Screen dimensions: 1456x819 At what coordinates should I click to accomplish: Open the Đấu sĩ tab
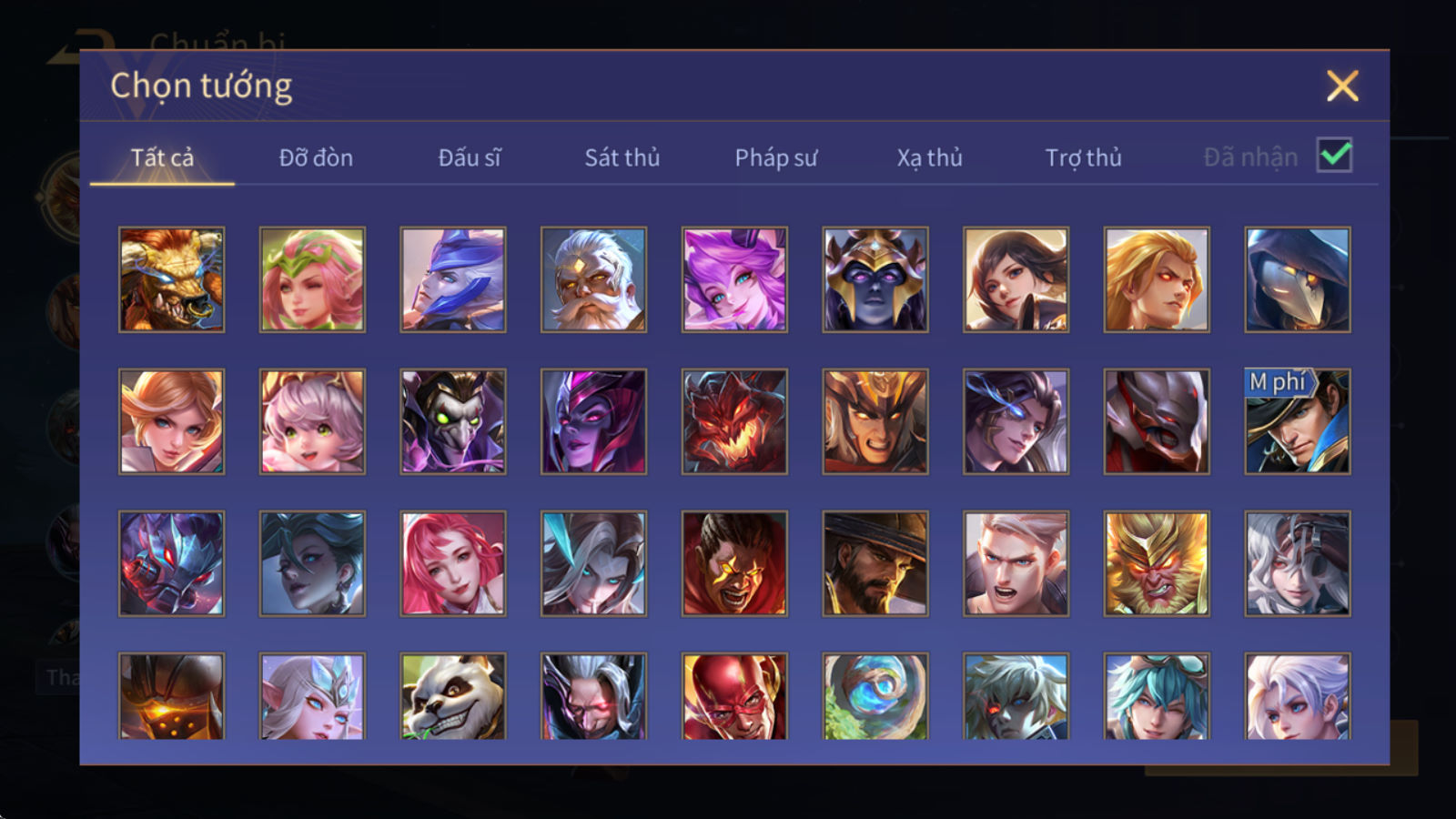coord(469,157)
